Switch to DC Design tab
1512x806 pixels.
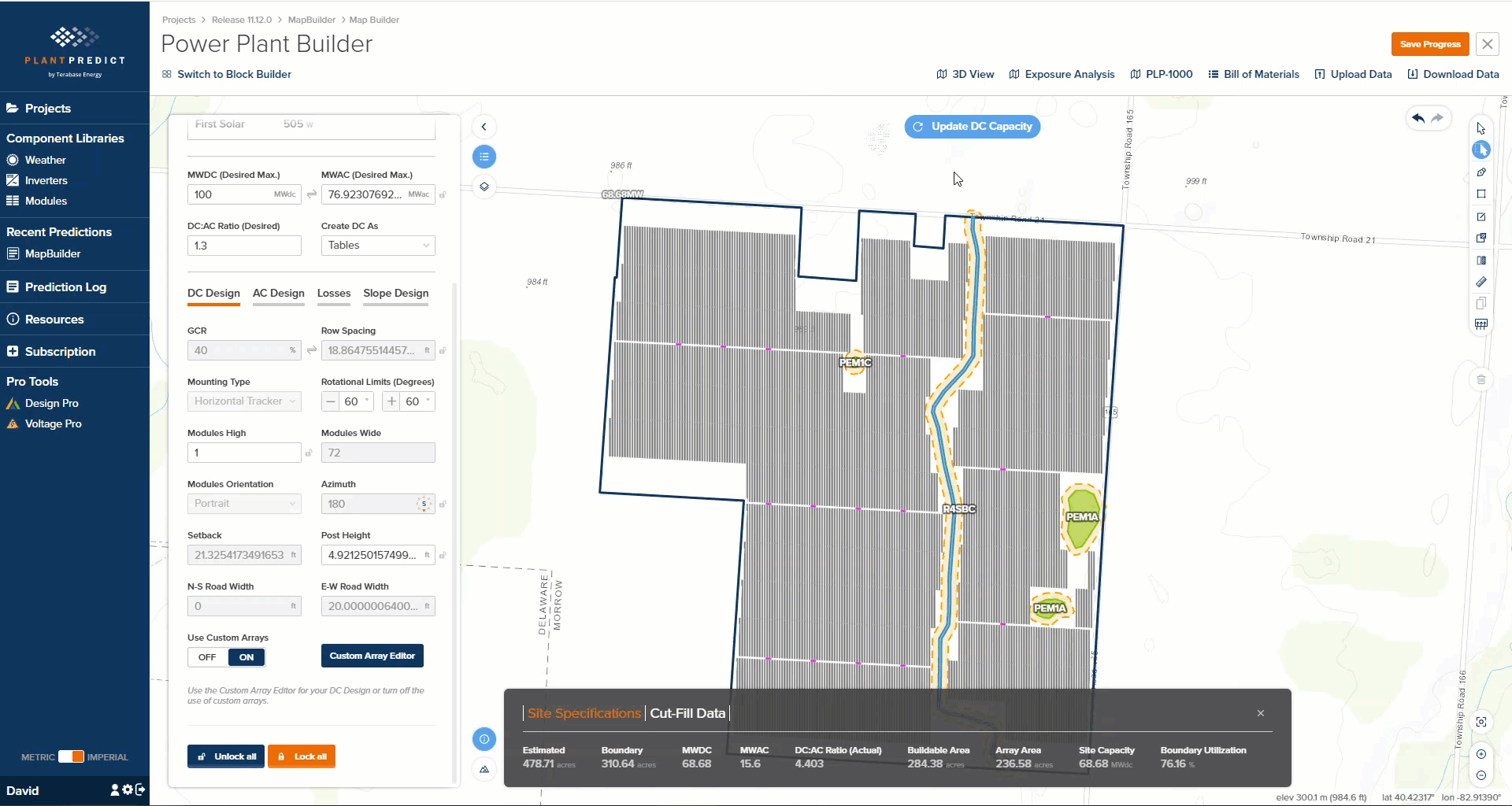click(x=213, y=293)
